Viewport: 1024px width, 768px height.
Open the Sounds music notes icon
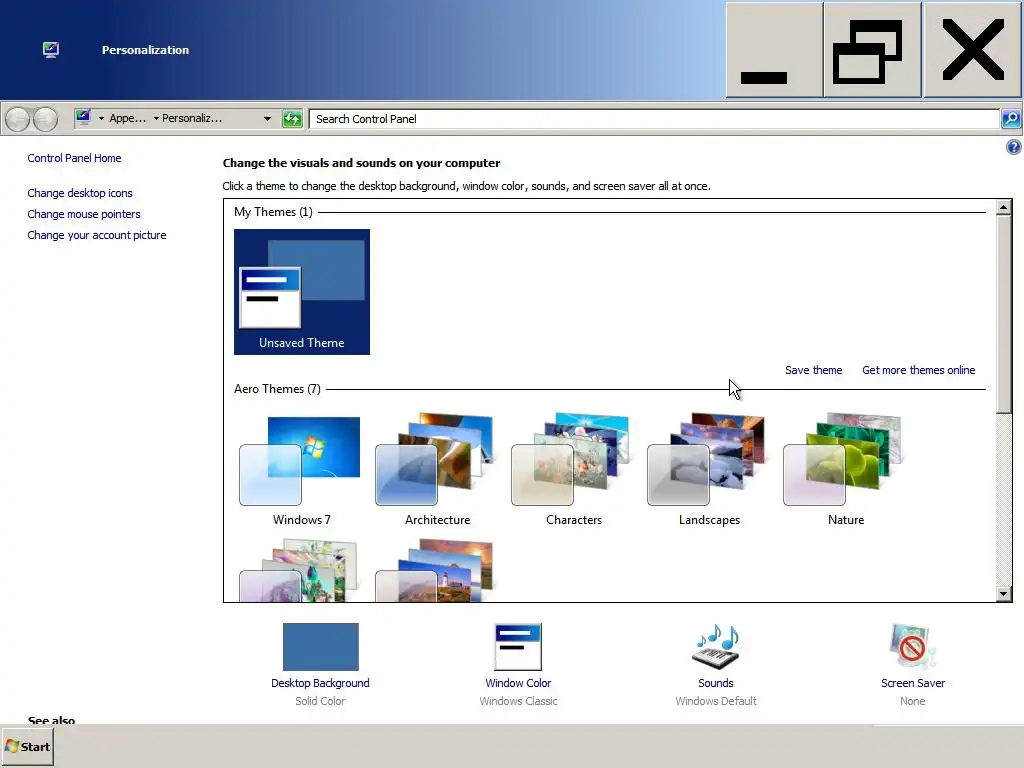716,647
